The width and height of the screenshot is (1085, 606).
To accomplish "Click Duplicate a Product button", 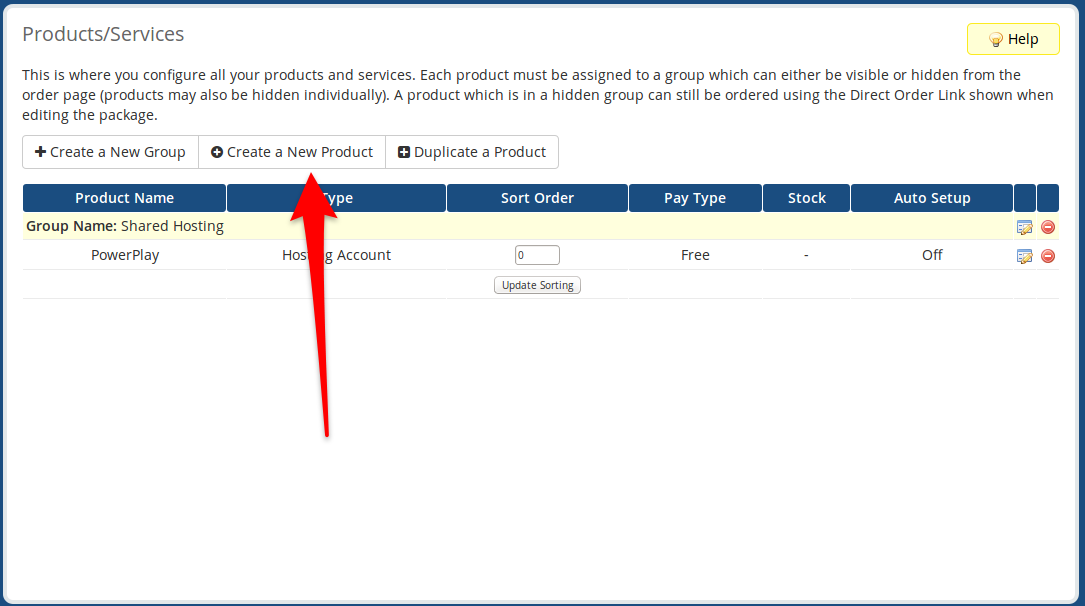I will [x=472, y=152].
